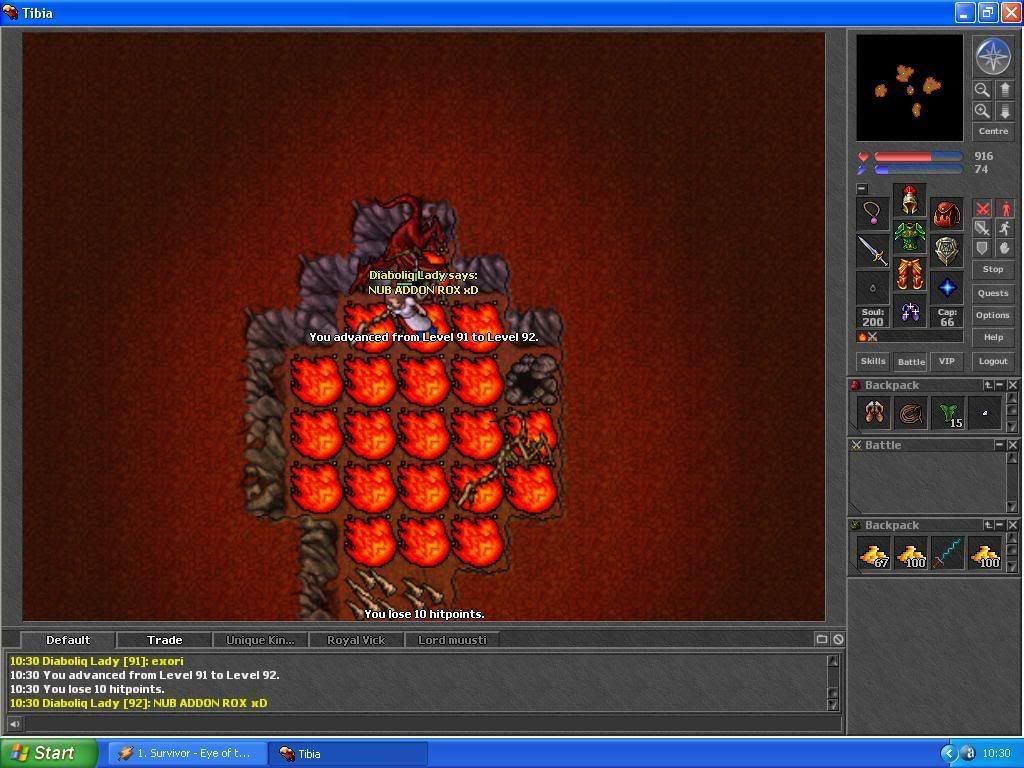Click the blue mana bar
1024x768 pixels.
coord(918,170)
